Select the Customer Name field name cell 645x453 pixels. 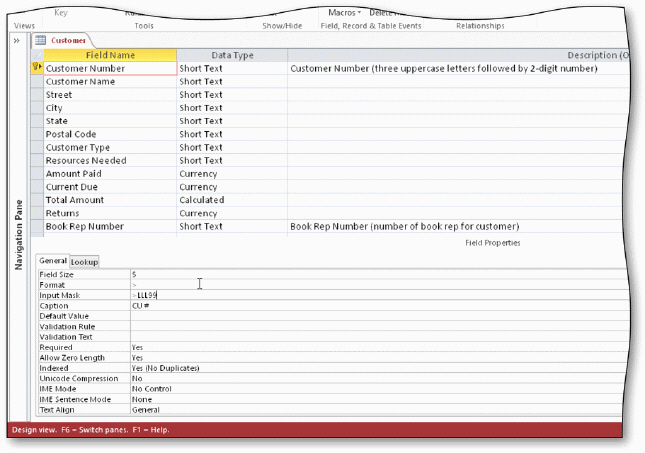tap(110, 81)
